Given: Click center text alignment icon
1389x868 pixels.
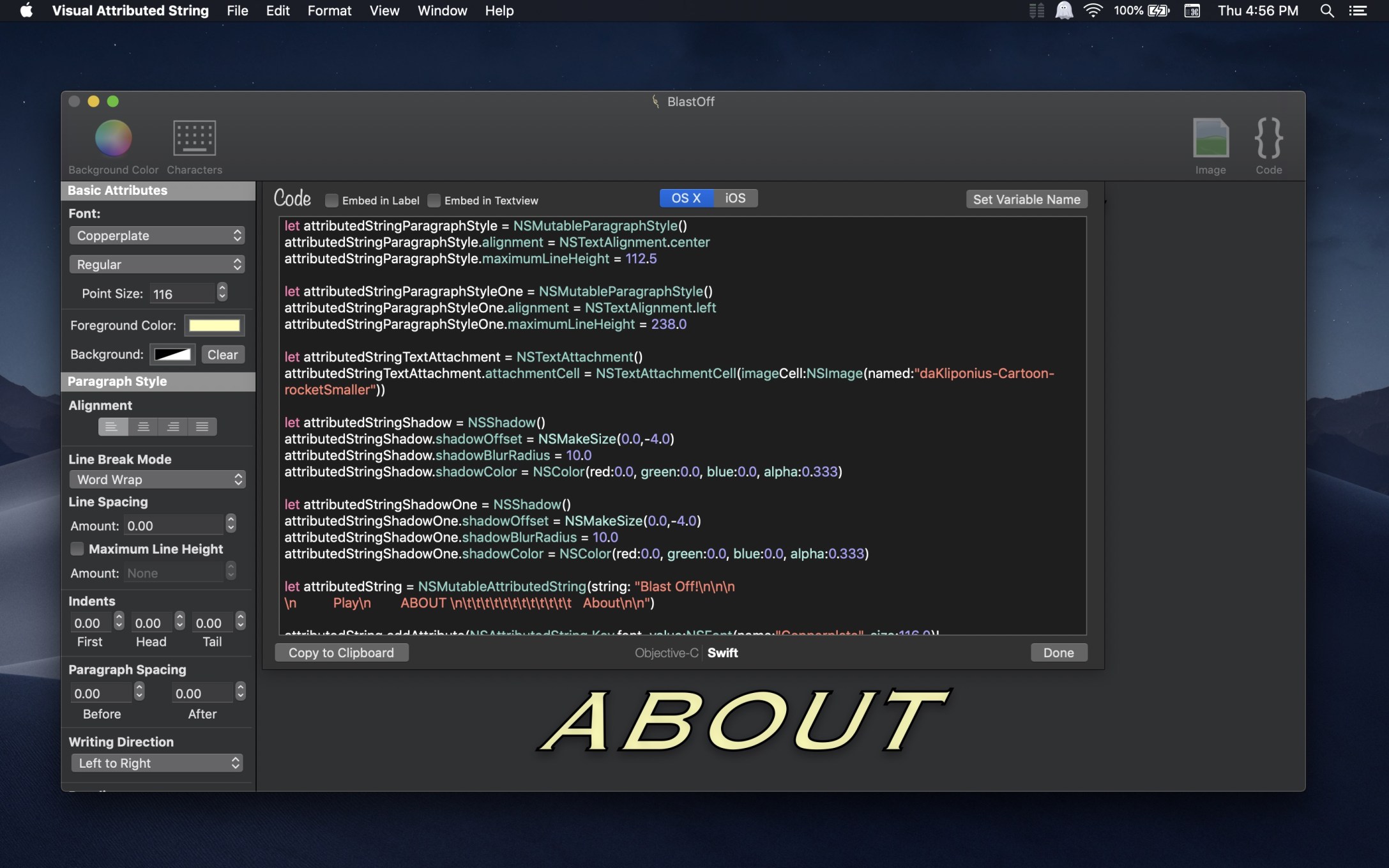Looking at the screenshot, I should coord(142,427).
